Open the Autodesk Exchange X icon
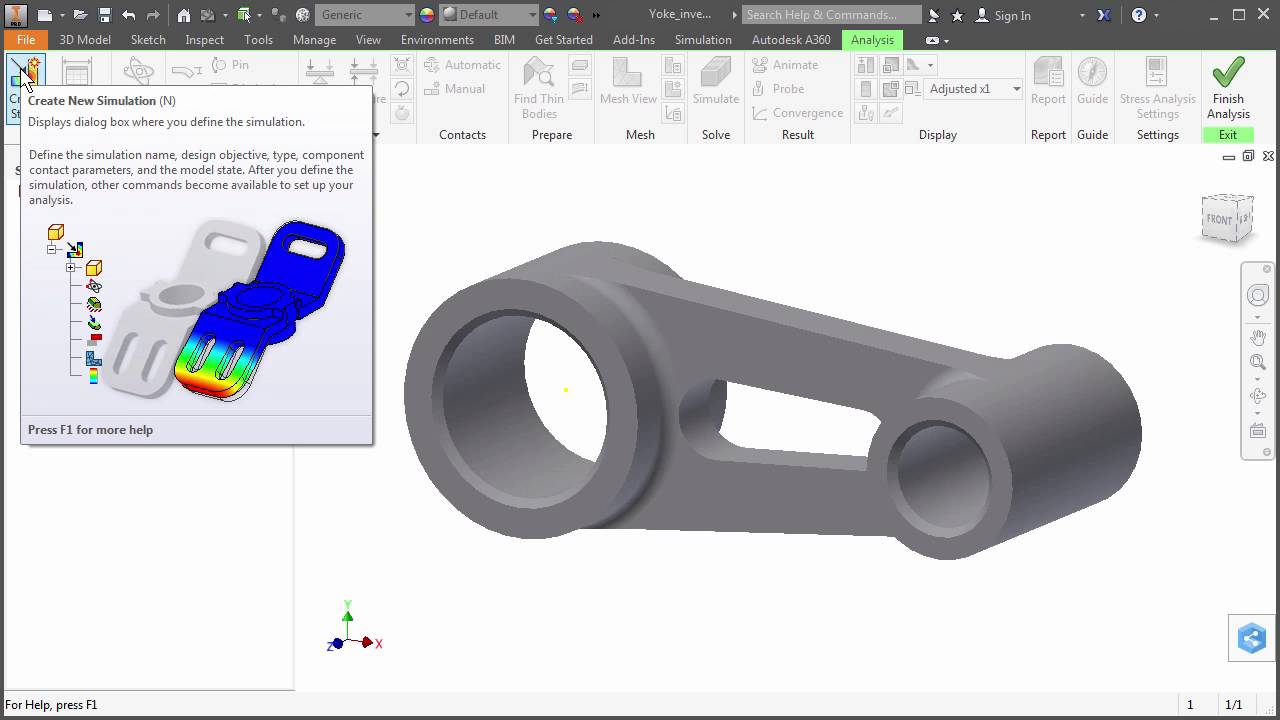 coord(1103,15)
